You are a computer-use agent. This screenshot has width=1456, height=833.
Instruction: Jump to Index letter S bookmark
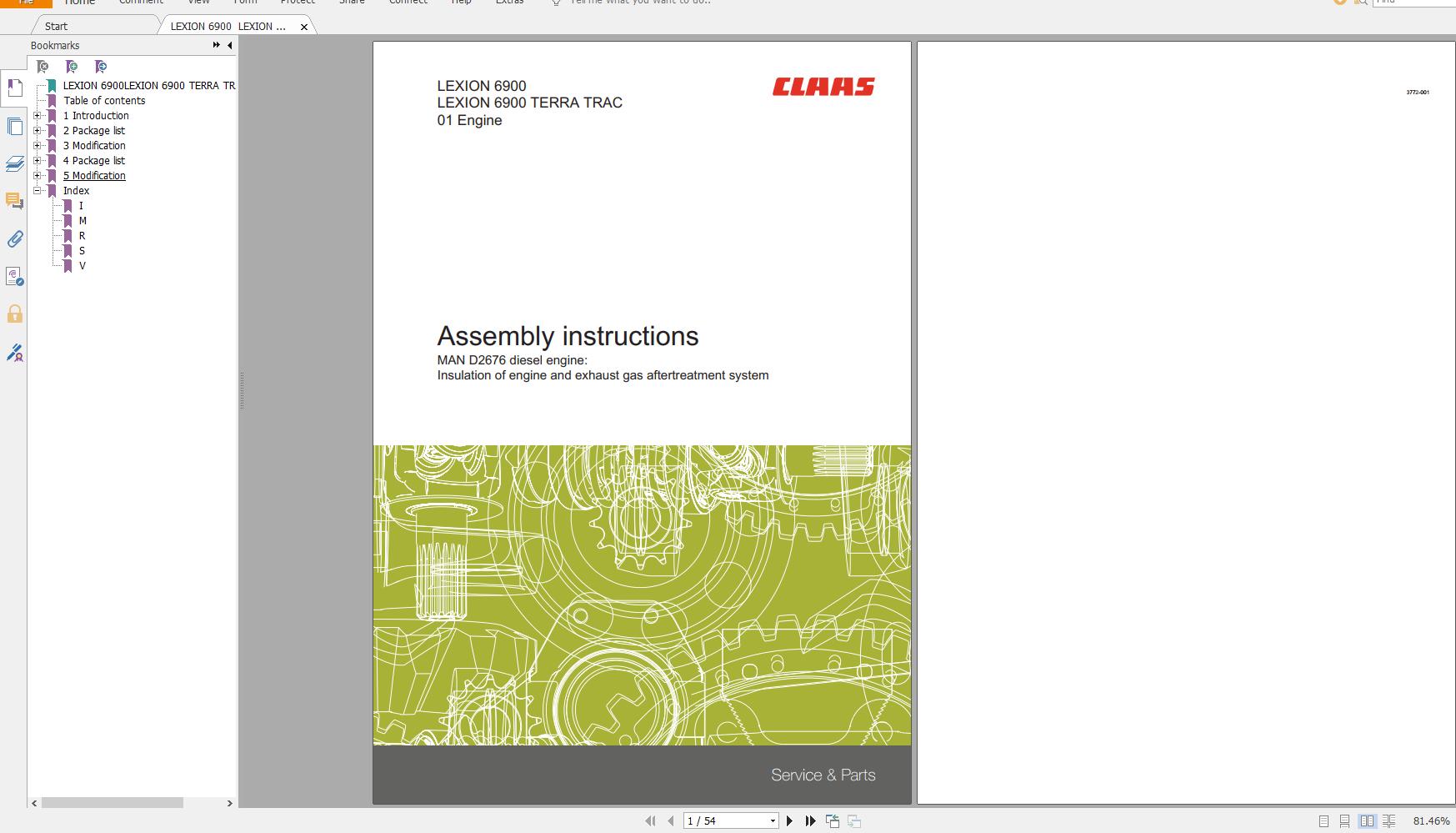click(82, 251)
